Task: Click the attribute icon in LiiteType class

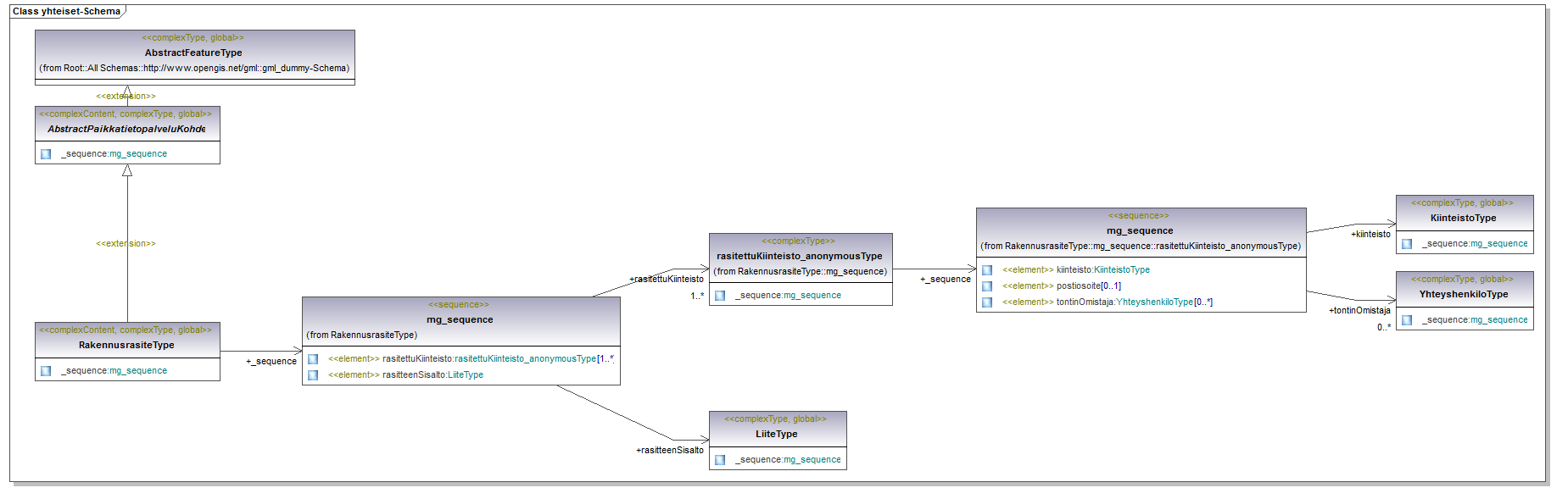Action: click(x=720, y=460)
